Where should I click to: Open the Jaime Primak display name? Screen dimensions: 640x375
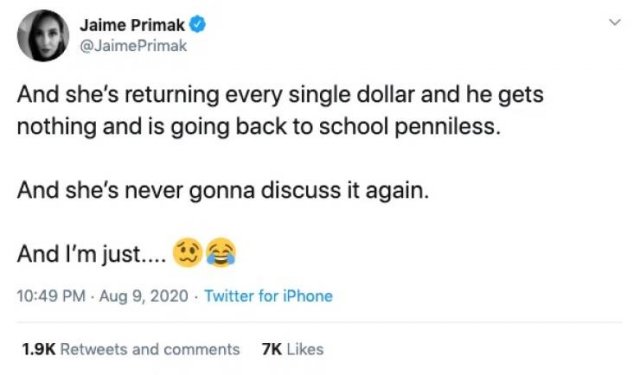click(132, 25)
